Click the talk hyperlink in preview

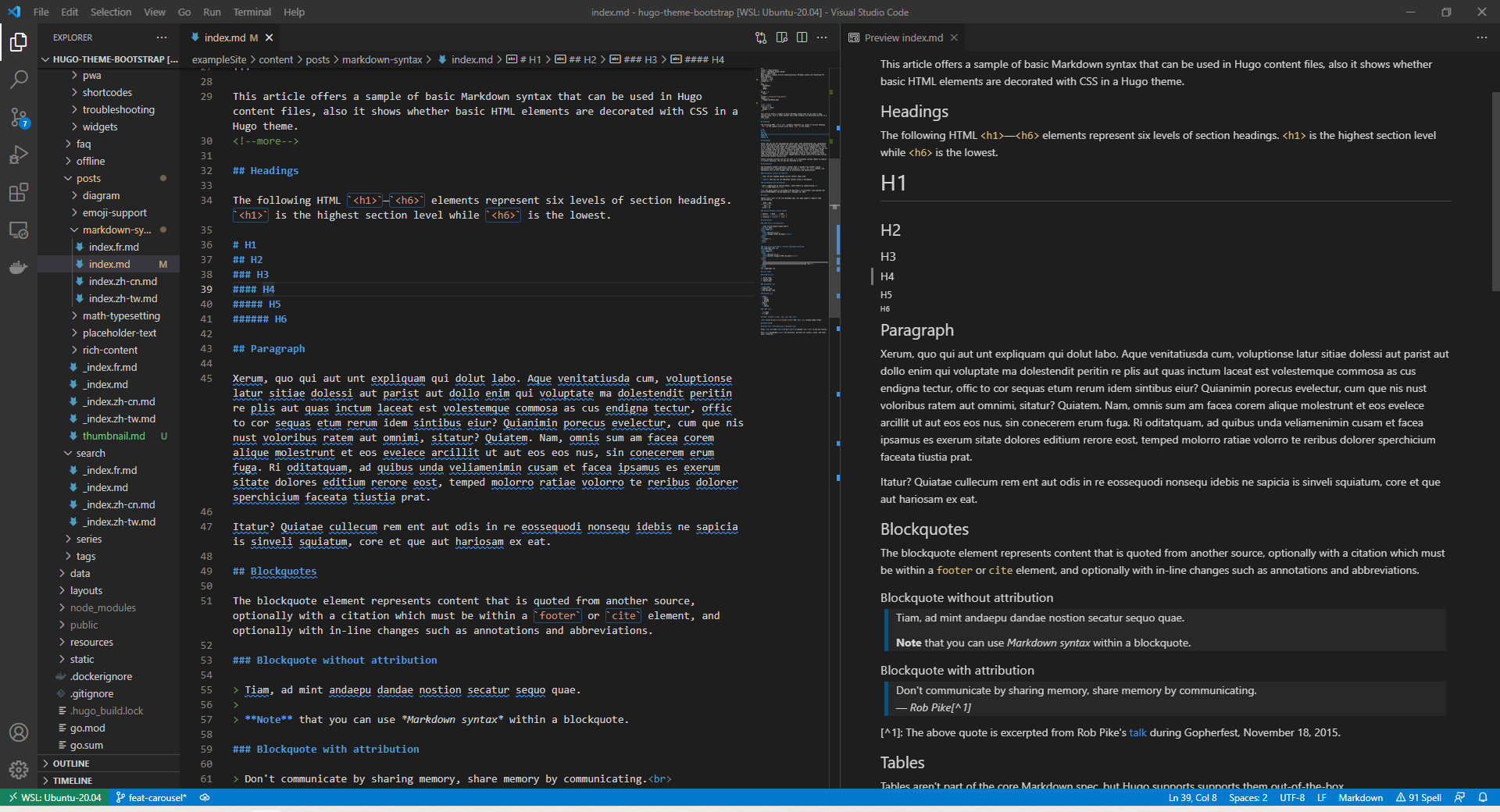(x=1137, y=732)
